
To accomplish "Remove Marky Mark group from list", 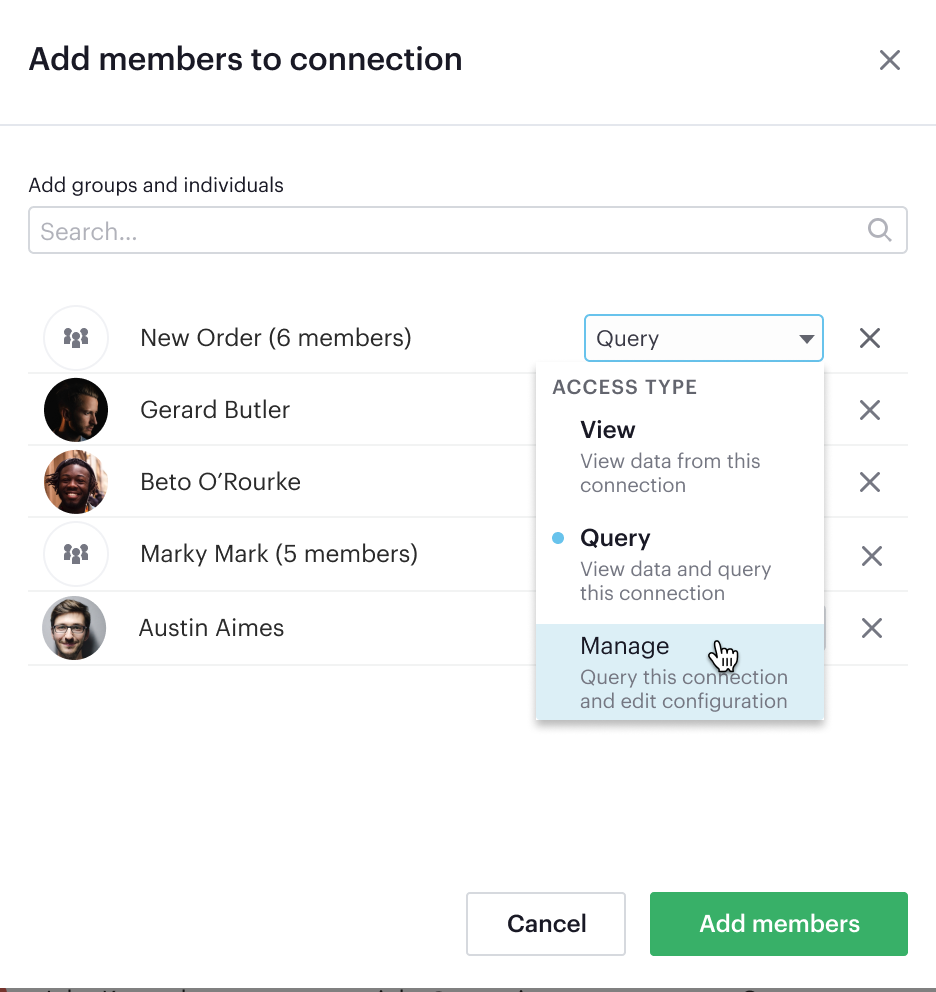I will [871, 556].
